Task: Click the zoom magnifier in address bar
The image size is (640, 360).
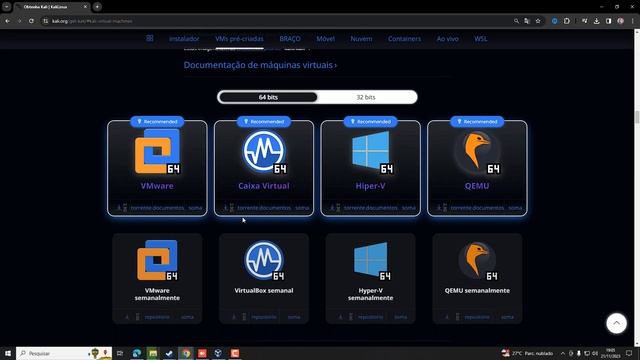Action: [x=516, y=21]
